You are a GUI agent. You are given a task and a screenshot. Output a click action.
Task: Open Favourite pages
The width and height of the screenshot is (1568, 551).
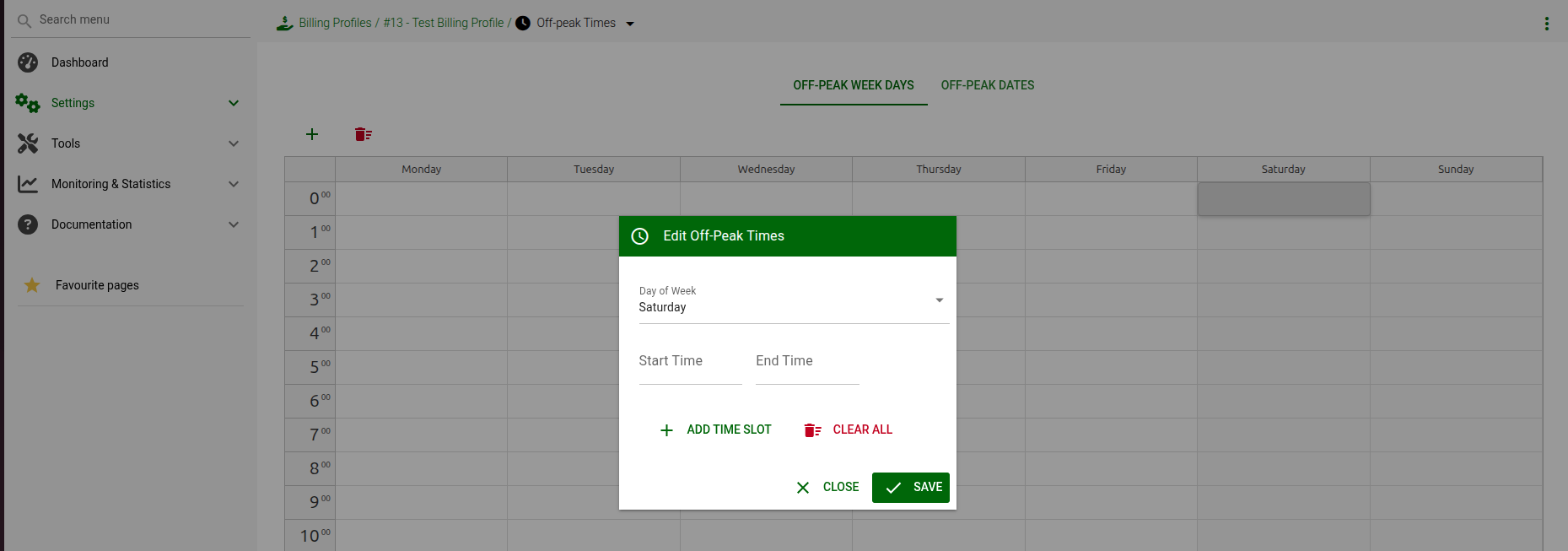[97, 285]
